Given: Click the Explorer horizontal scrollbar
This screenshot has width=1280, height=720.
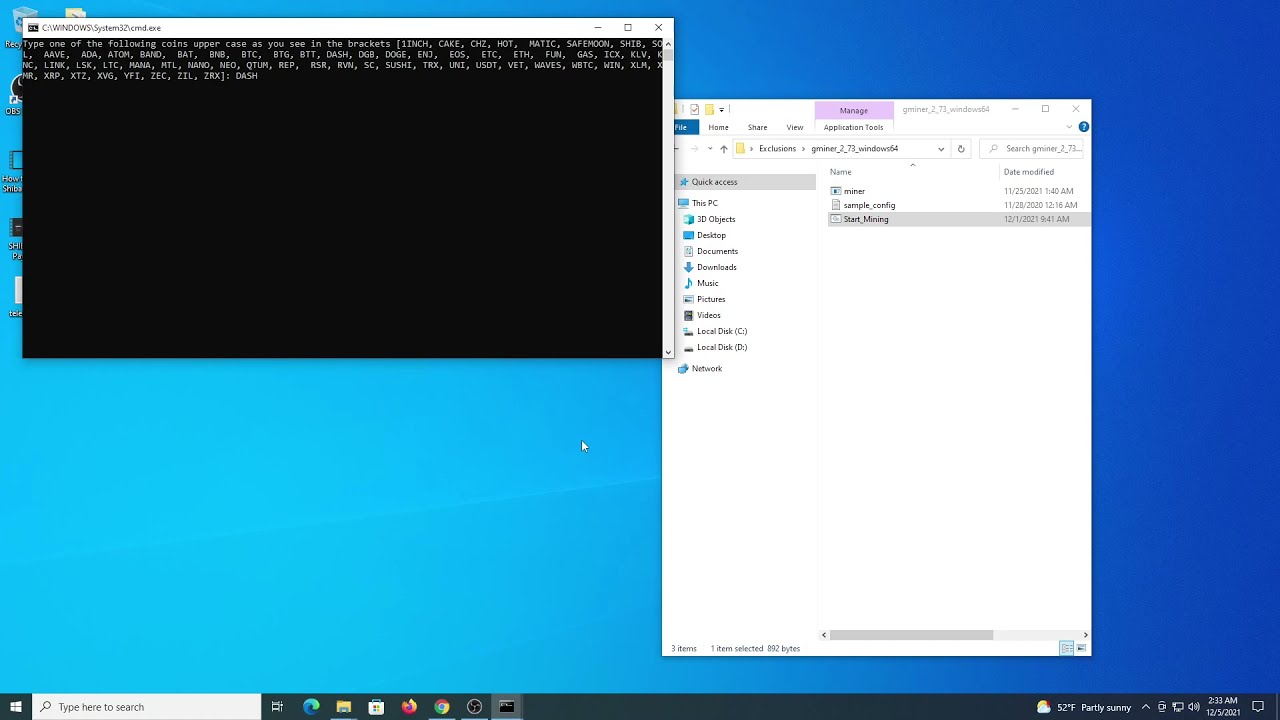Looking at the screenshot, I should coord(911,635).
